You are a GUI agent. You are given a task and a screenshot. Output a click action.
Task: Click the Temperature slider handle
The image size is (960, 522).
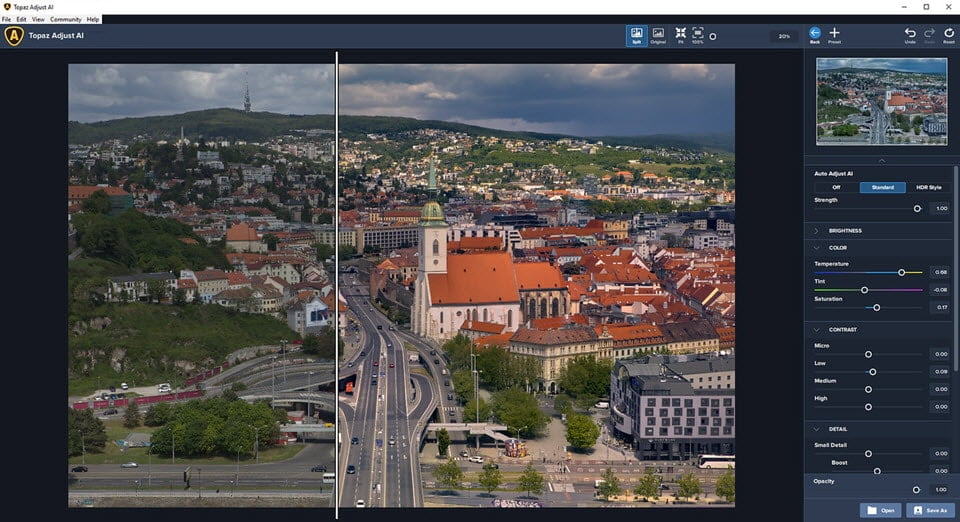901,272
